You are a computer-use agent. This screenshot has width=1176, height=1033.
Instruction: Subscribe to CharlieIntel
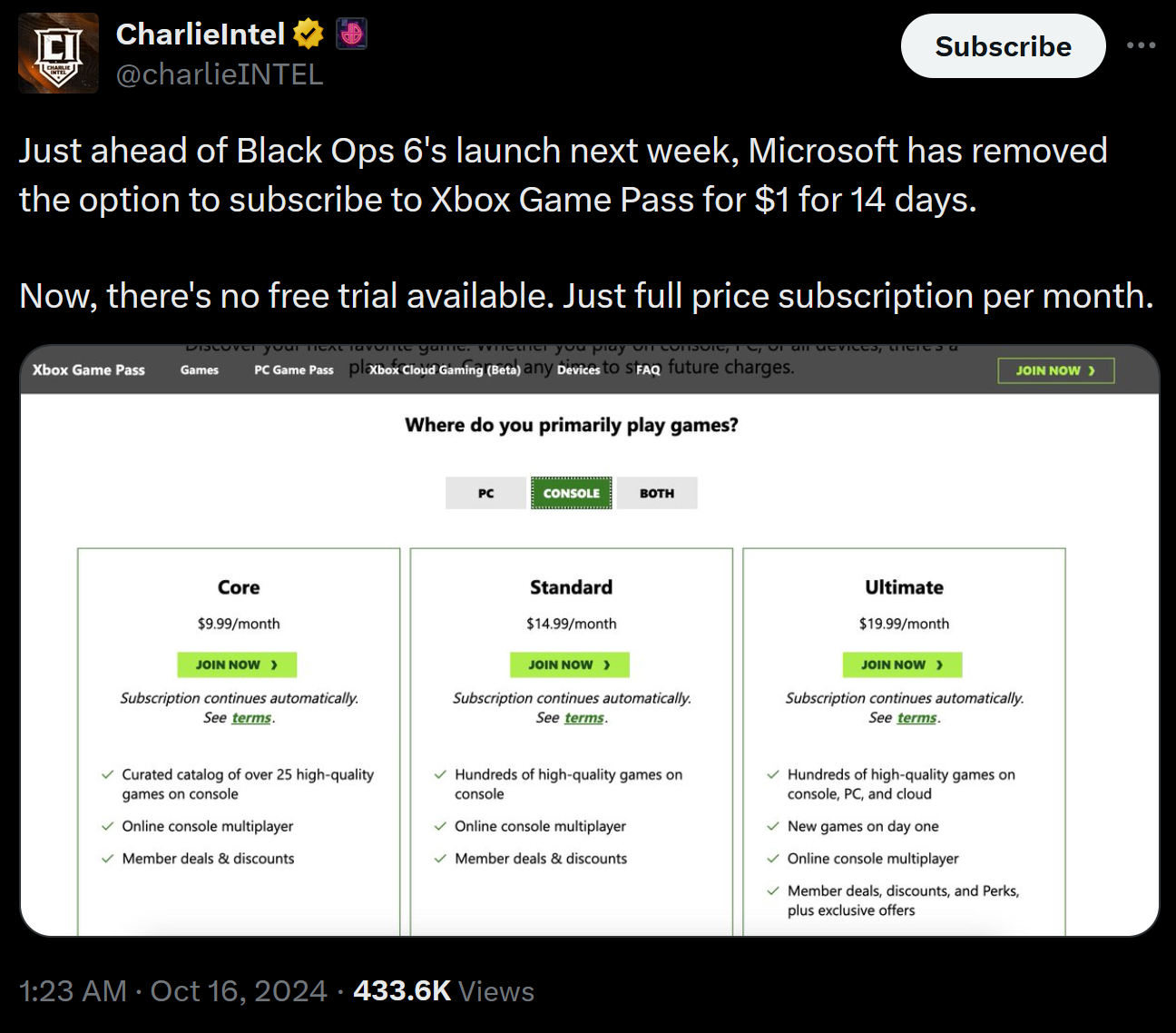pos(1003,46)
